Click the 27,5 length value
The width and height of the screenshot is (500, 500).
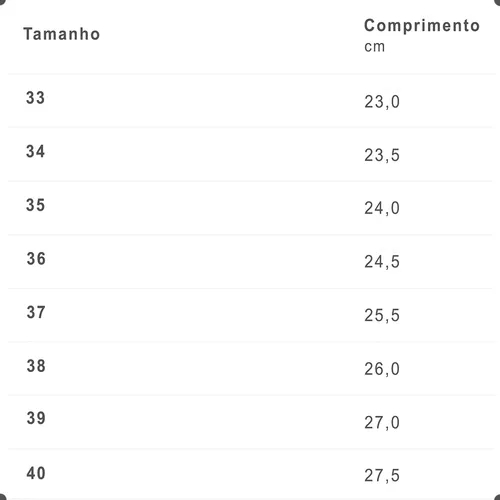382,476
